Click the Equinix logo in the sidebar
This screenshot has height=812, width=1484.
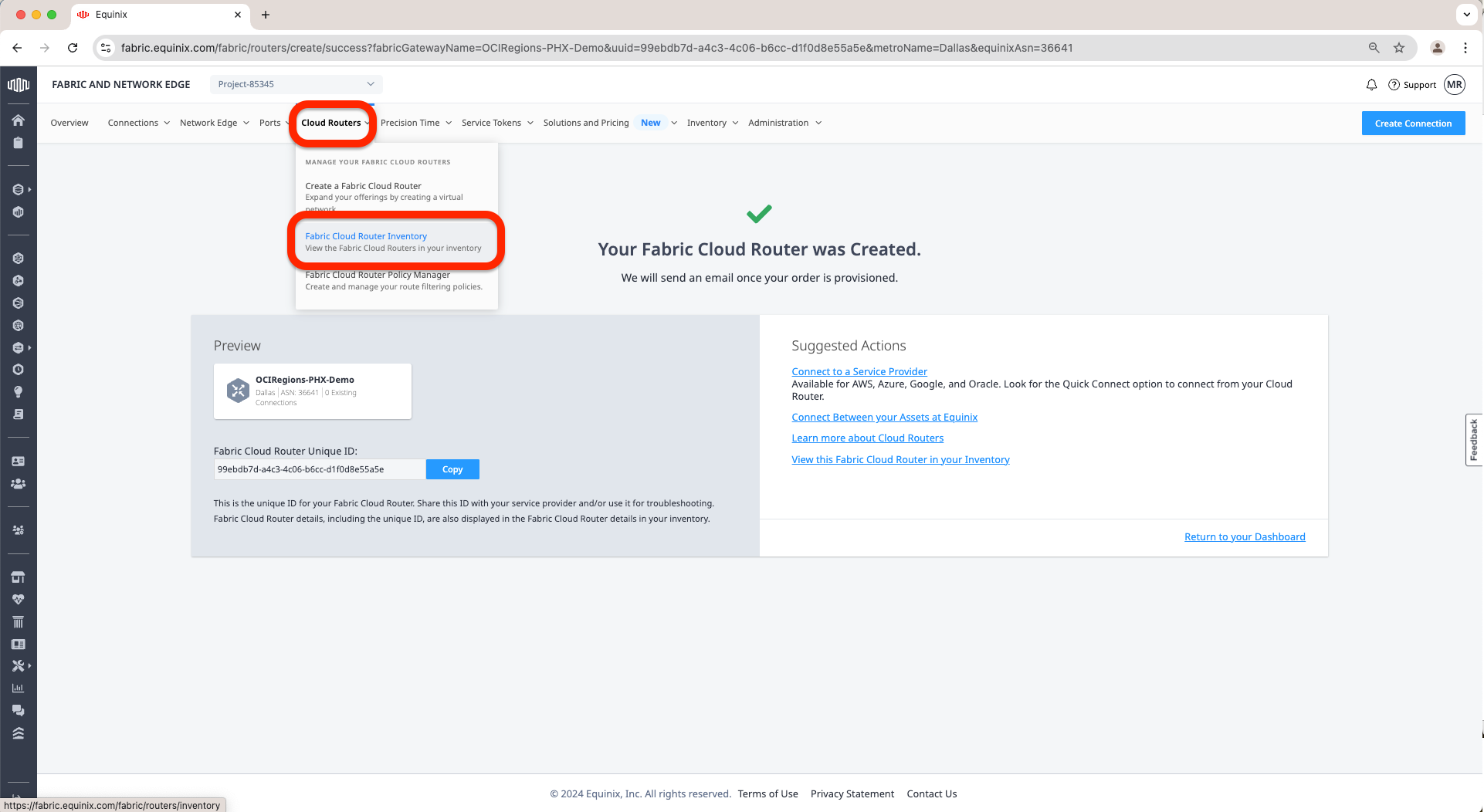pos(18,84)
